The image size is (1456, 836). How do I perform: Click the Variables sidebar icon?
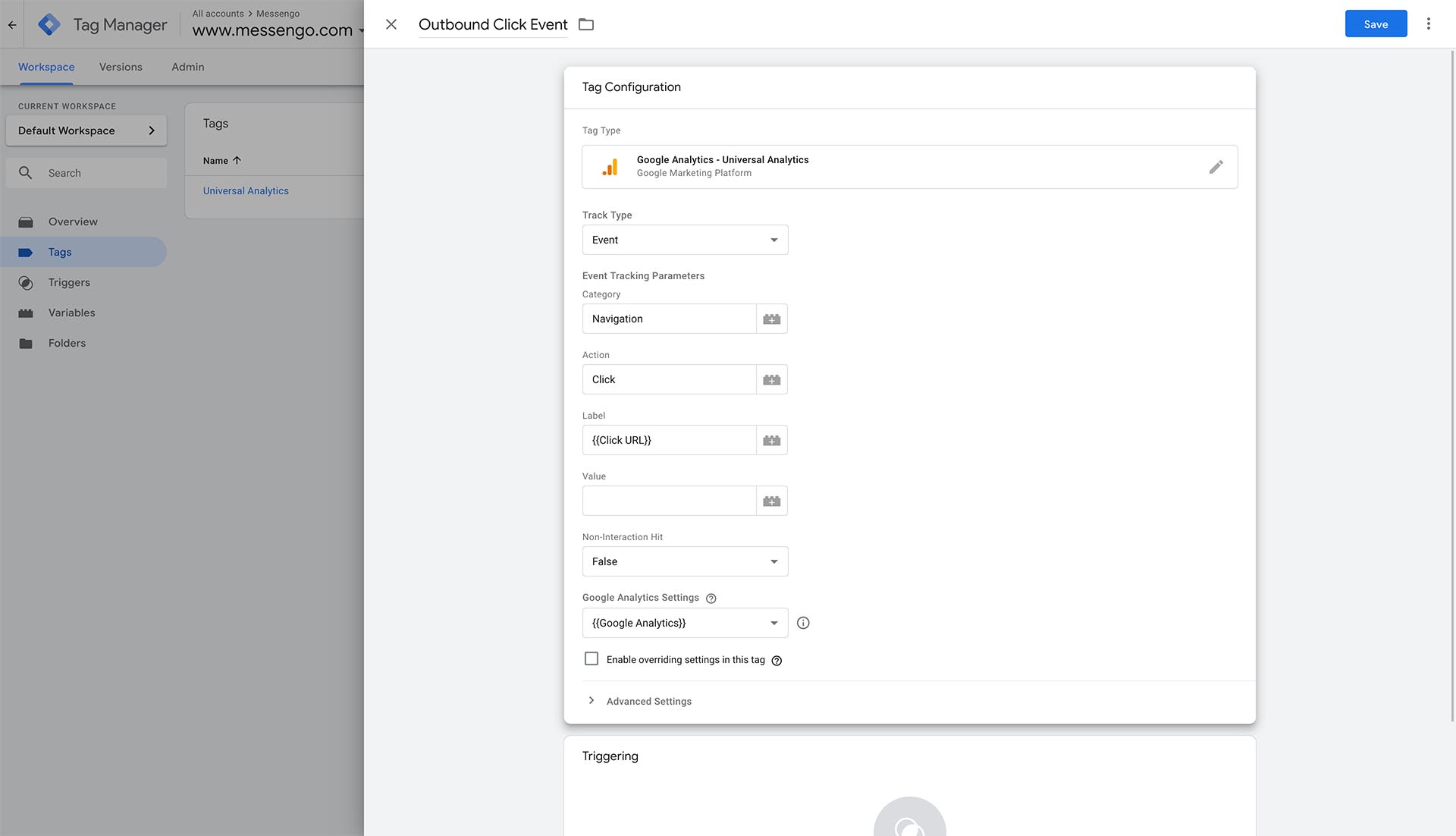click(26, 313)
